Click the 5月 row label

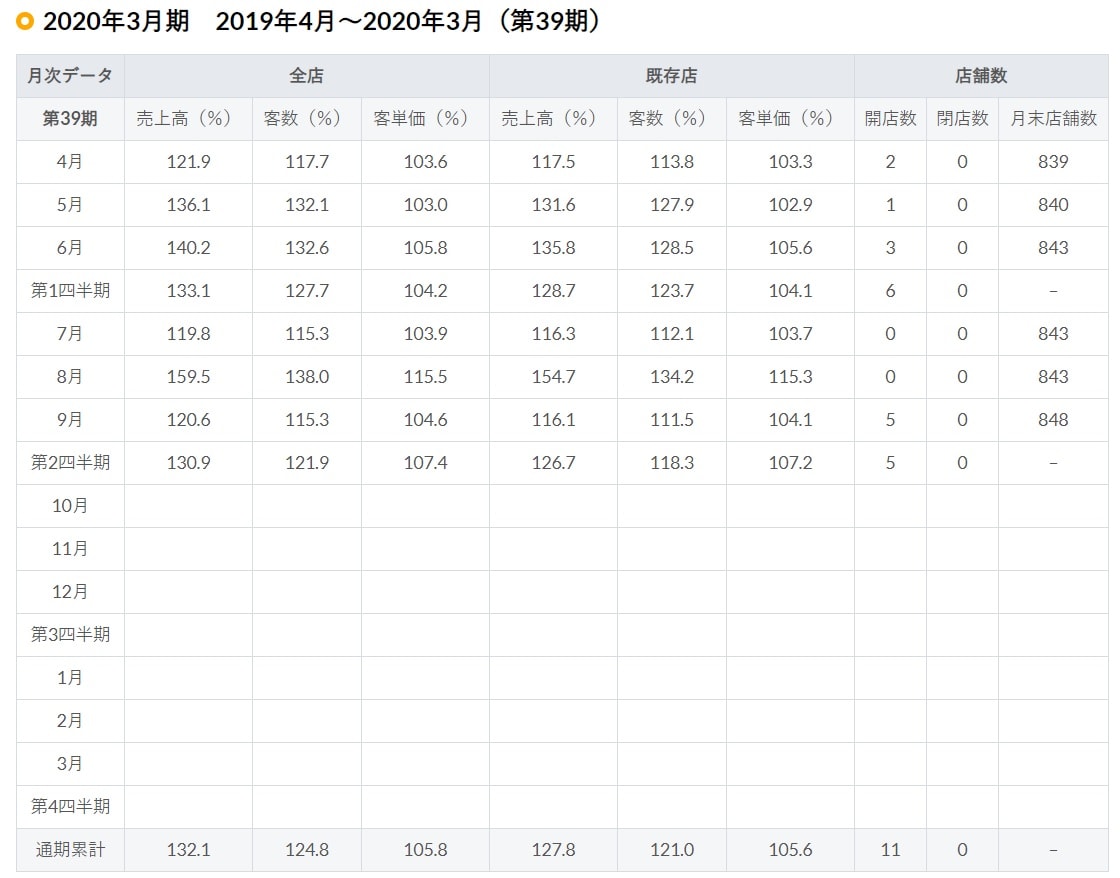point(70,205)
